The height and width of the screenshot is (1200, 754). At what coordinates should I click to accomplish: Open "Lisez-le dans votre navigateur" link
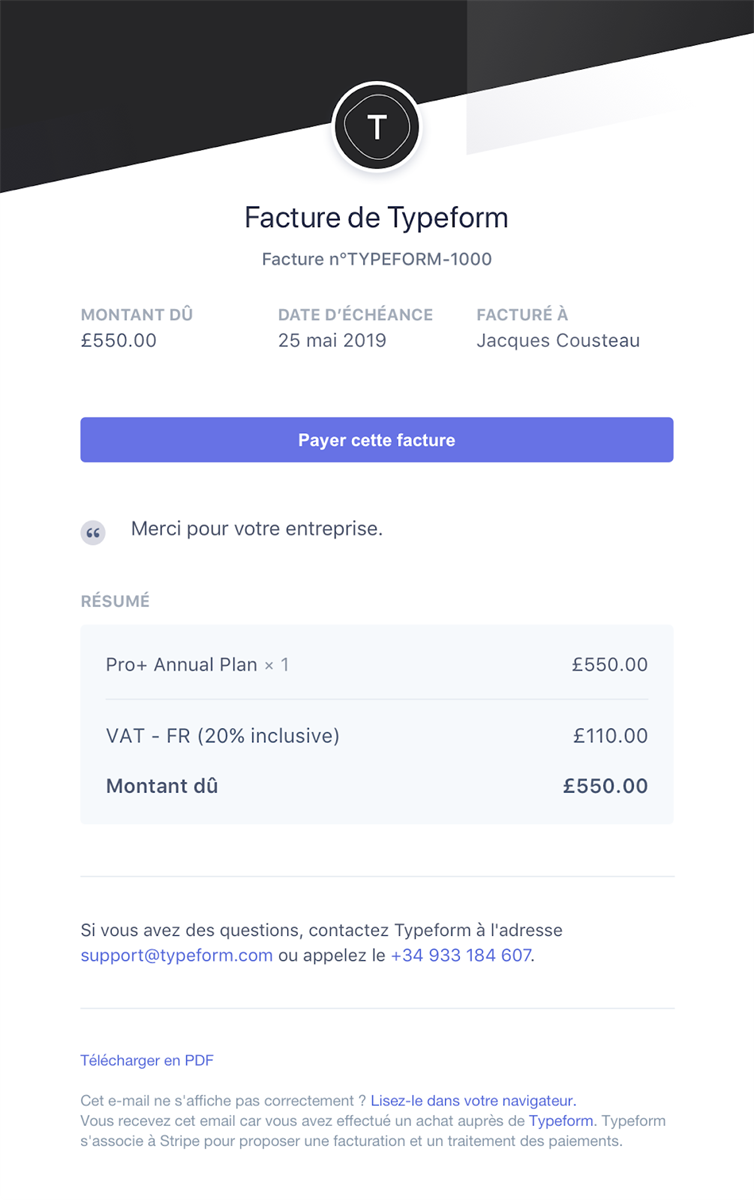pos(473,1100)
